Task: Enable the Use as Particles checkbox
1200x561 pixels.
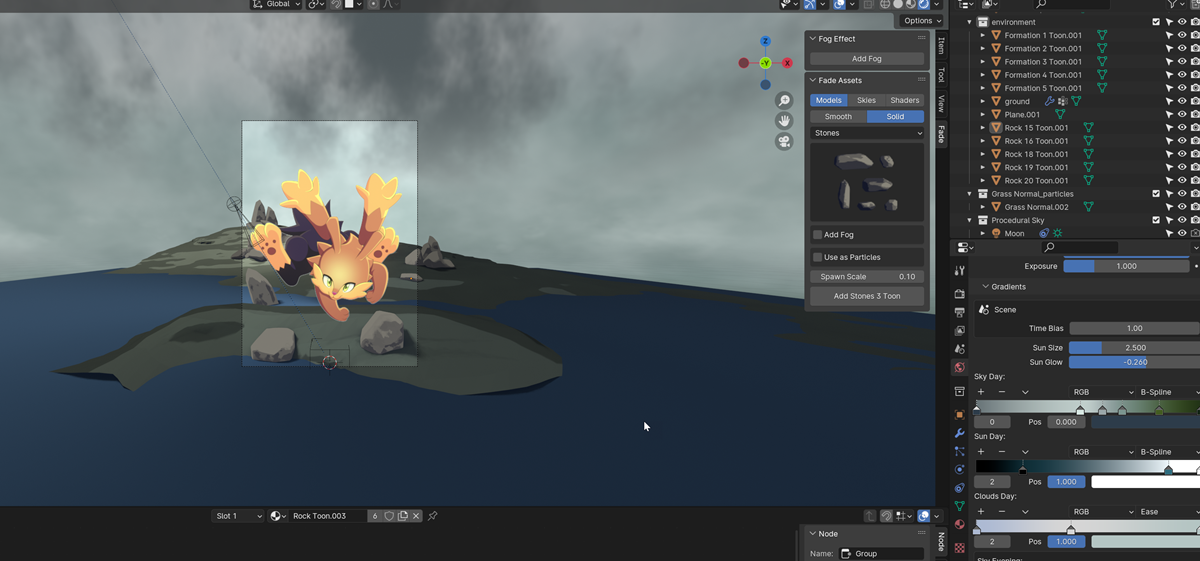Action: pyautogui.click(x=817, y=258)
